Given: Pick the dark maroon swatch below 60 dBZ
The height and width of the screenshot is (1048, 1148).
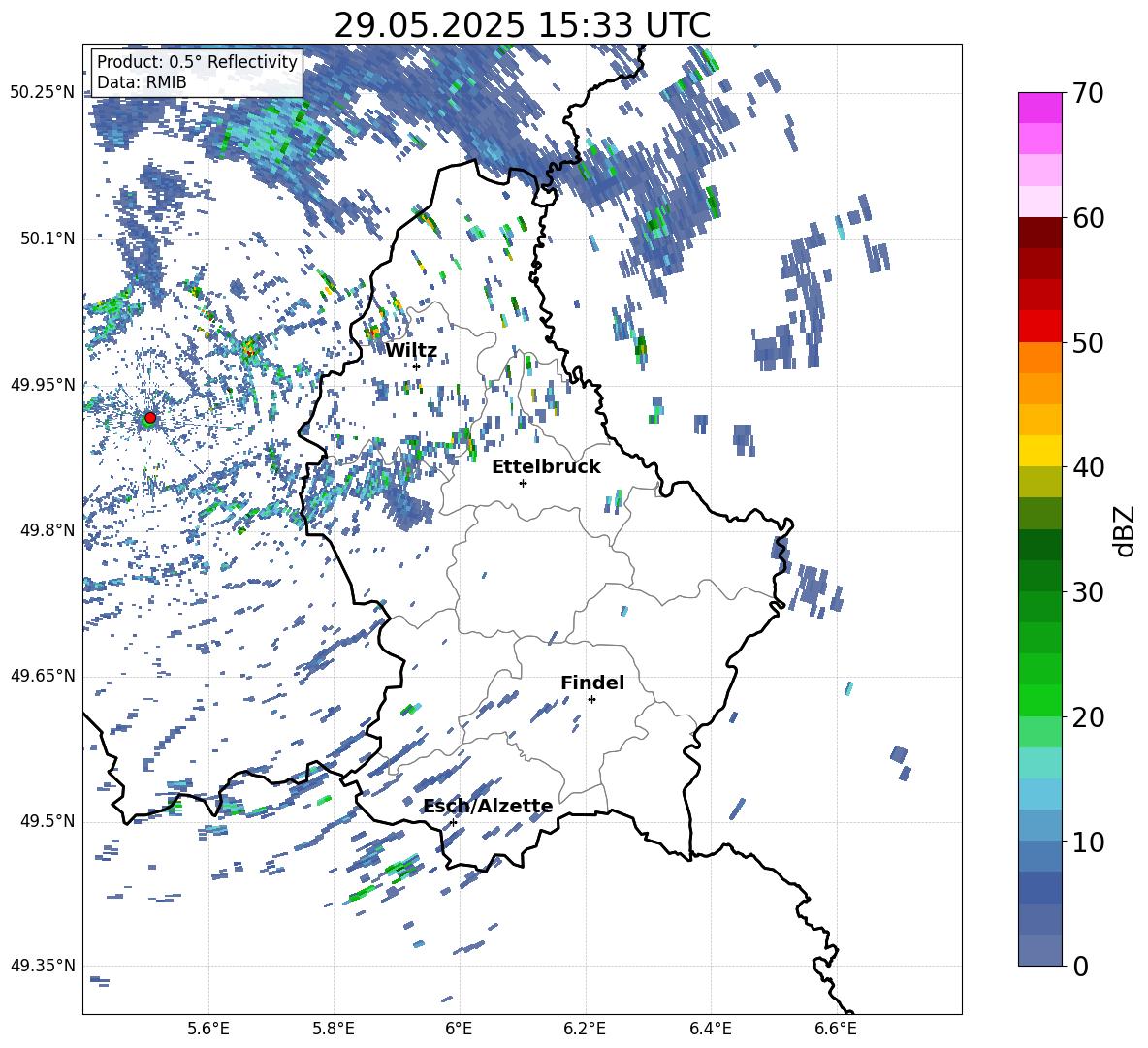Looking at the screenshot, I should coord(1039,233).
